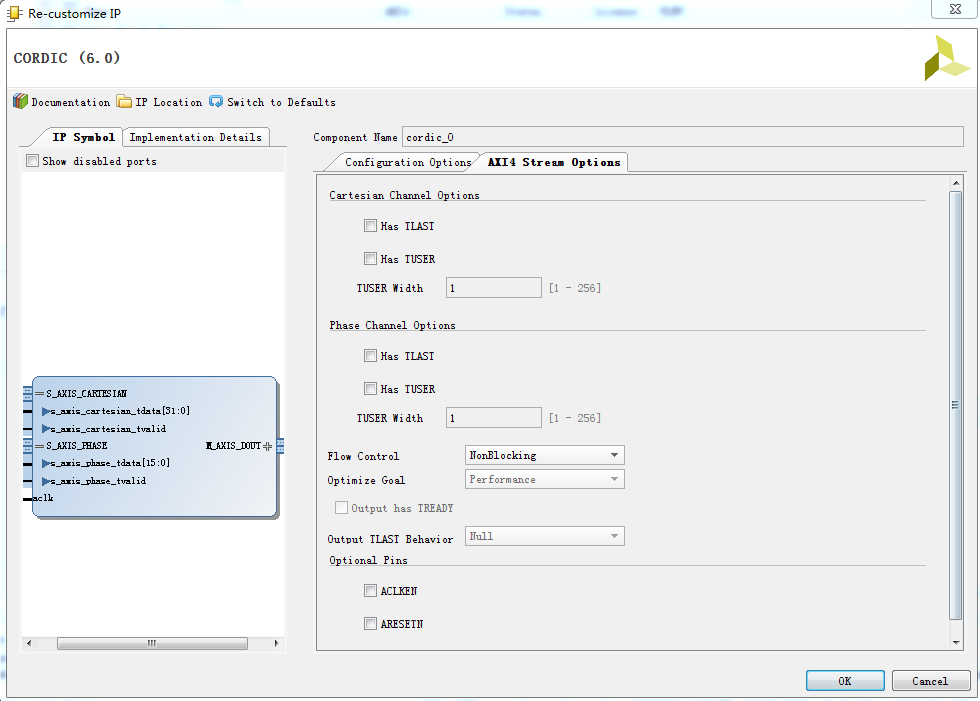Image resolution: width=980 pixels, height=701 pixels.
Task: Open the Flow Control dropdown
Action: (544, 455)
